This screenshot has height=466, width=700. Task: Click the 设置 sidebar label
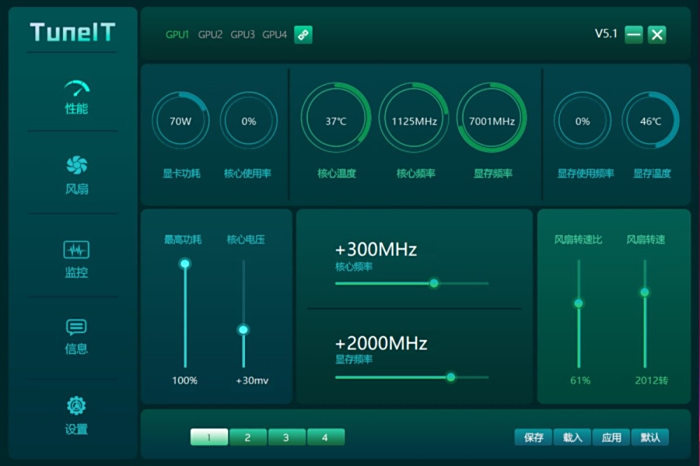click(x=76, y=429)
